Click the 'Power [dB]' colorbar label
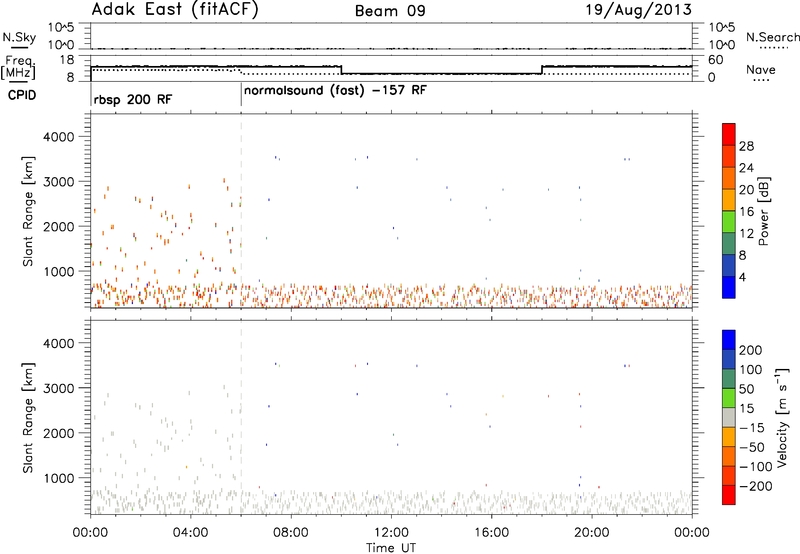Screen dimensions: 800x554 tap(763, 211)
